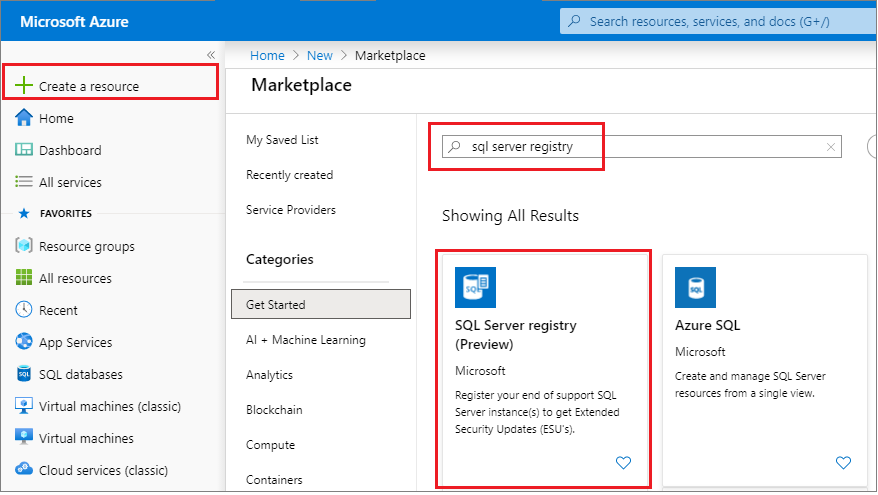Click the magnifier icon in top search bar

574,21
